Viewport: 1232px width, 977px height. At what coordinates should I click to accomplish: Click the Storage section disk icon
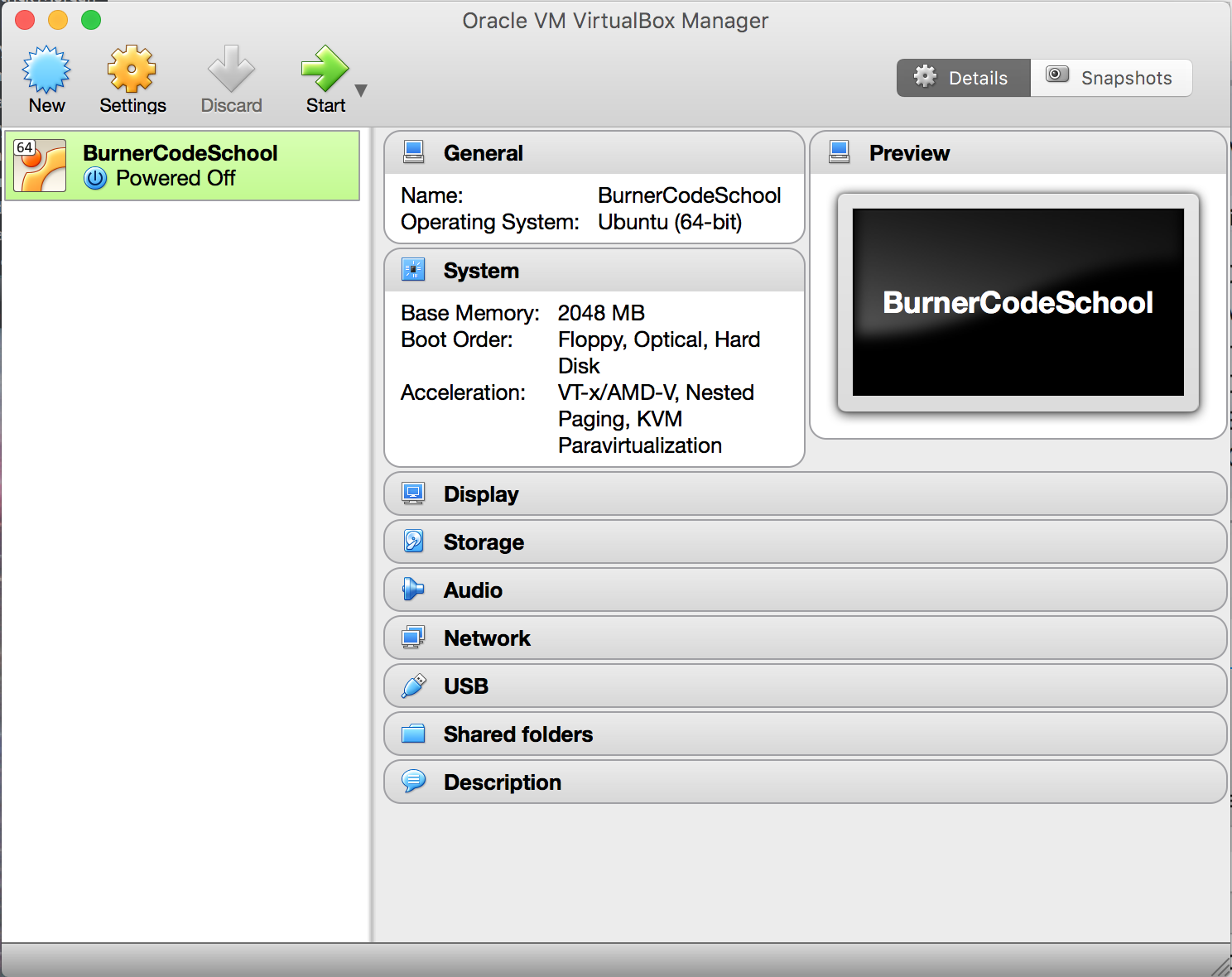[413, 541]
